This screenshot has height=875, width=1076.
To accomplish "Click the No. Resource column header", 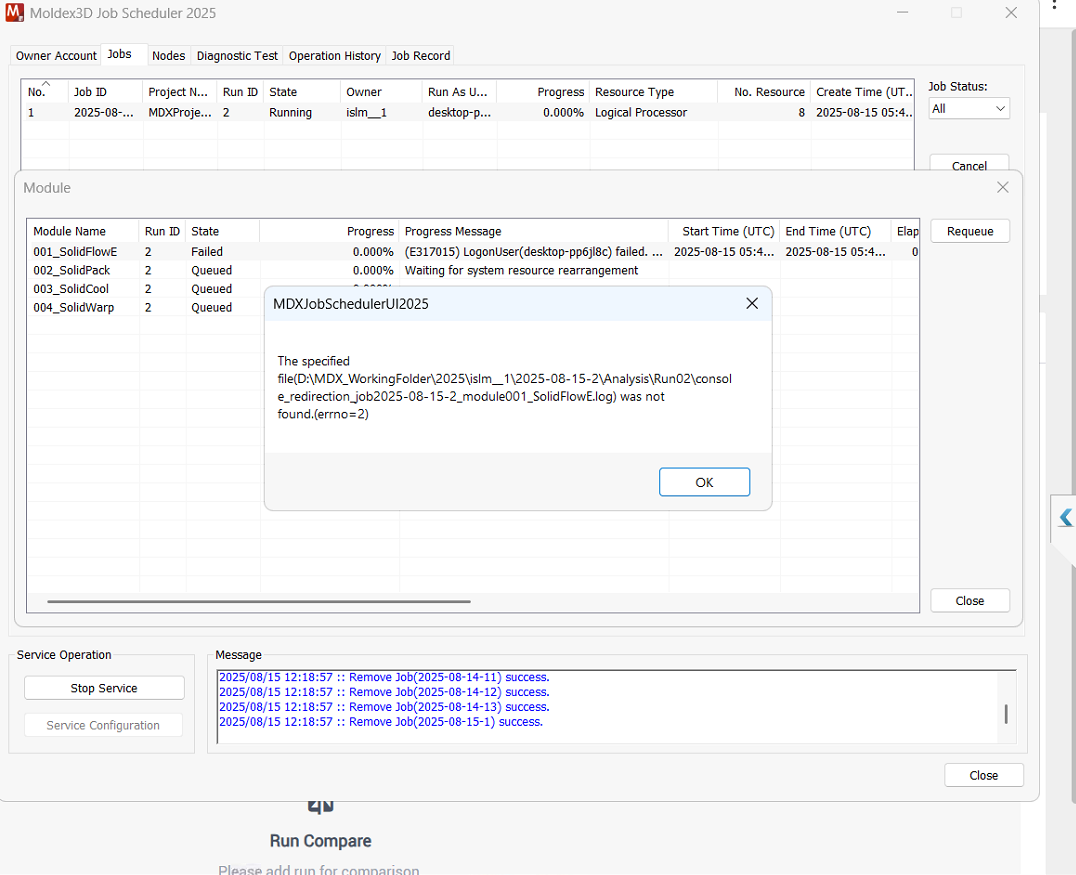I will 764,92.
